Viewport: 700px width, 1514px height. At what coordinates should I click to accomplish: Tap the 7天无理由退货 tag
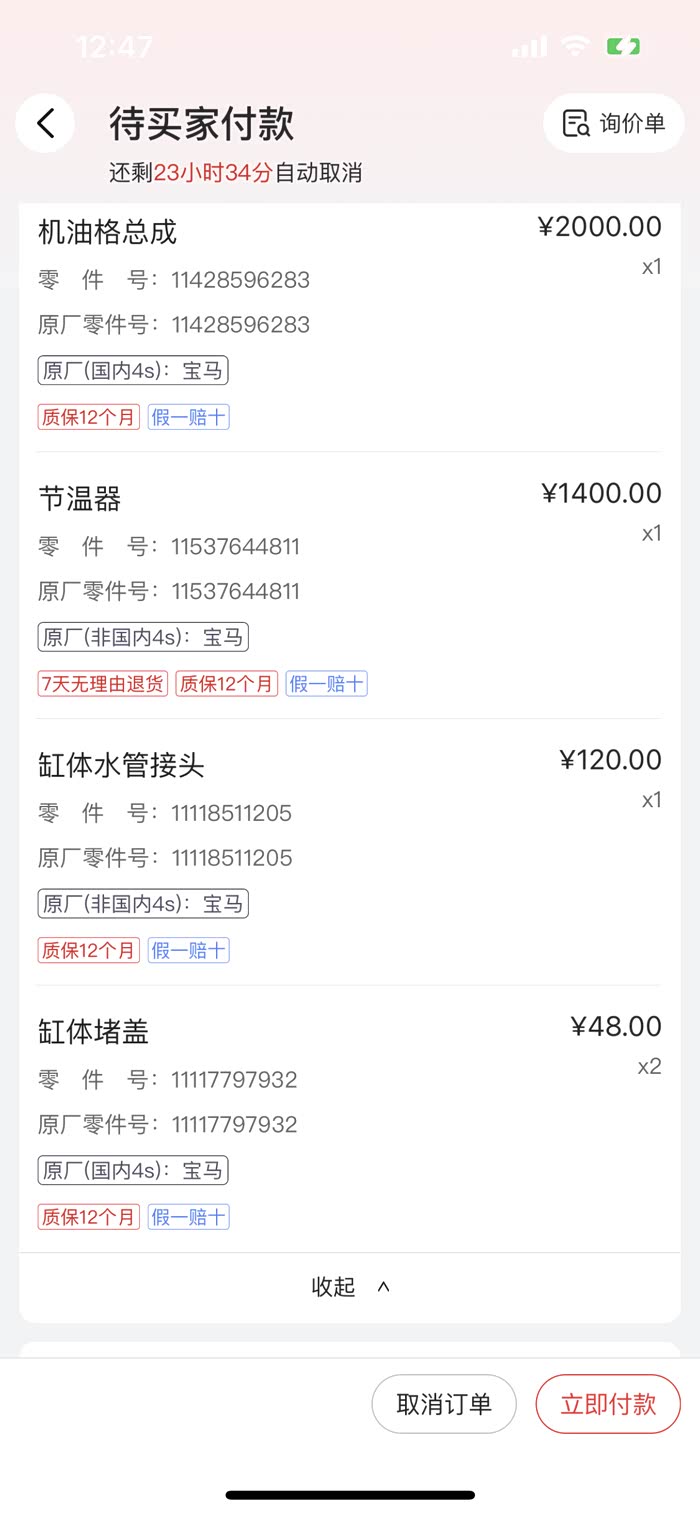tap(103, 684)
